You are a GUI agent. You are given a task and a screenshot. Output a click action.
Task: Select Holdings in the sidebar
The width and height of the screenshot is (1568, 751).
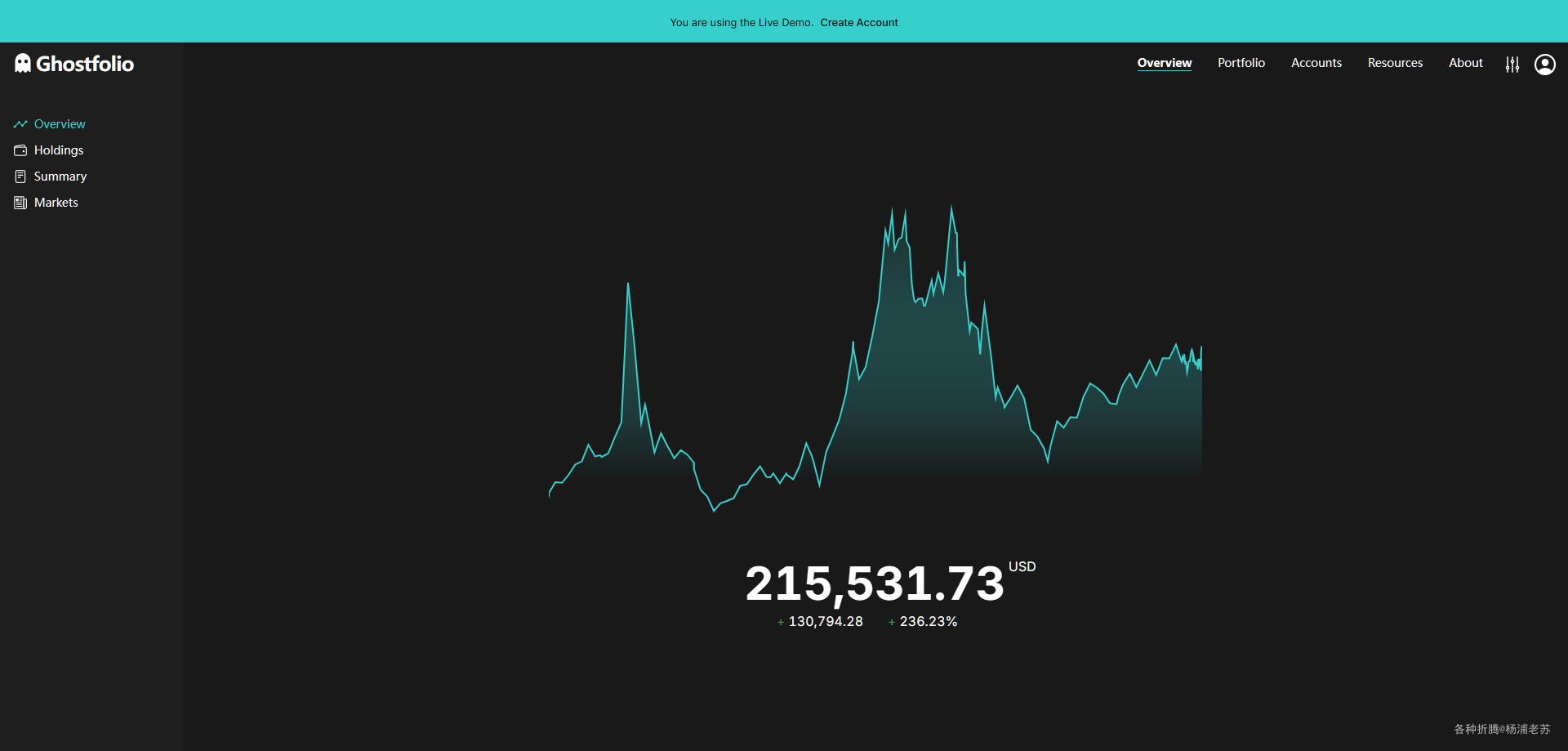59,150
